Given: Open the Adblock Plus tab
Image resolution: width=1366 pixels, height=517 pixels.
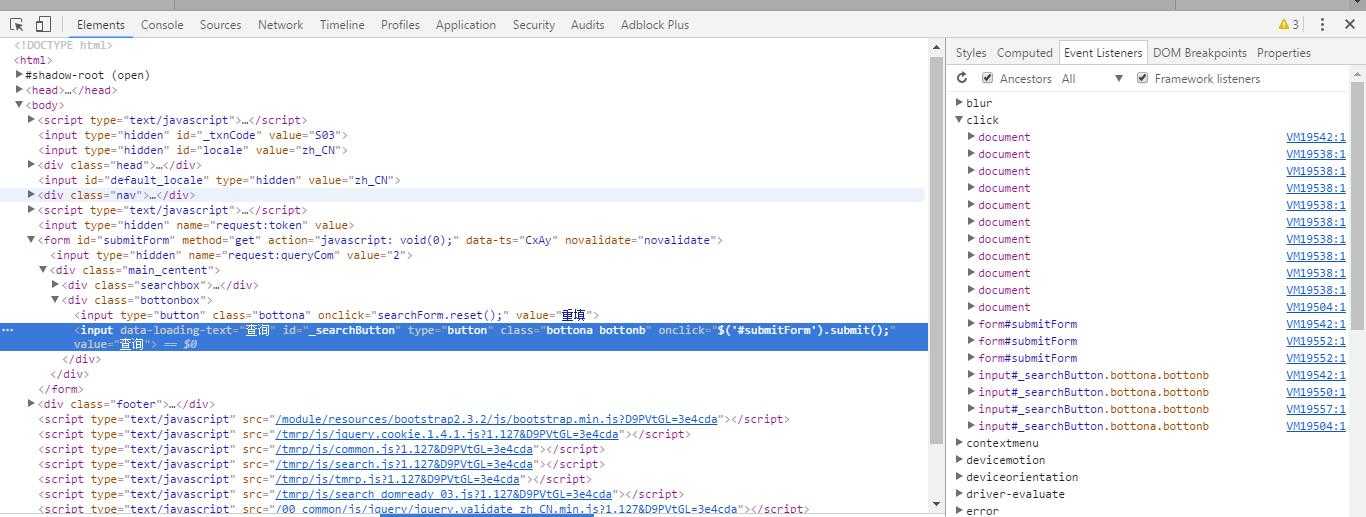Looking at the screenshot, I should click(x=654, y=24).
